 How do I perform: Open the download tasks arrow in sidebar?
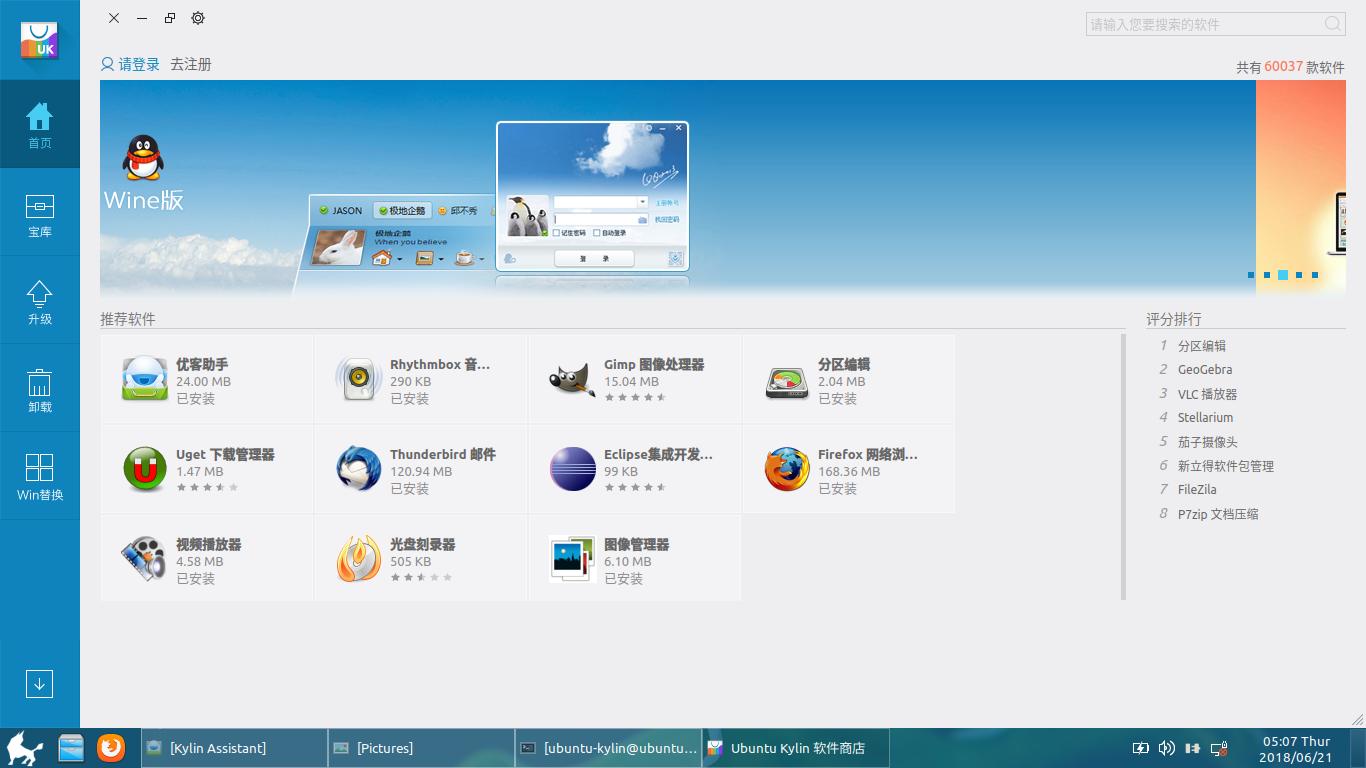pyautogui.click(x=39, y=684)
